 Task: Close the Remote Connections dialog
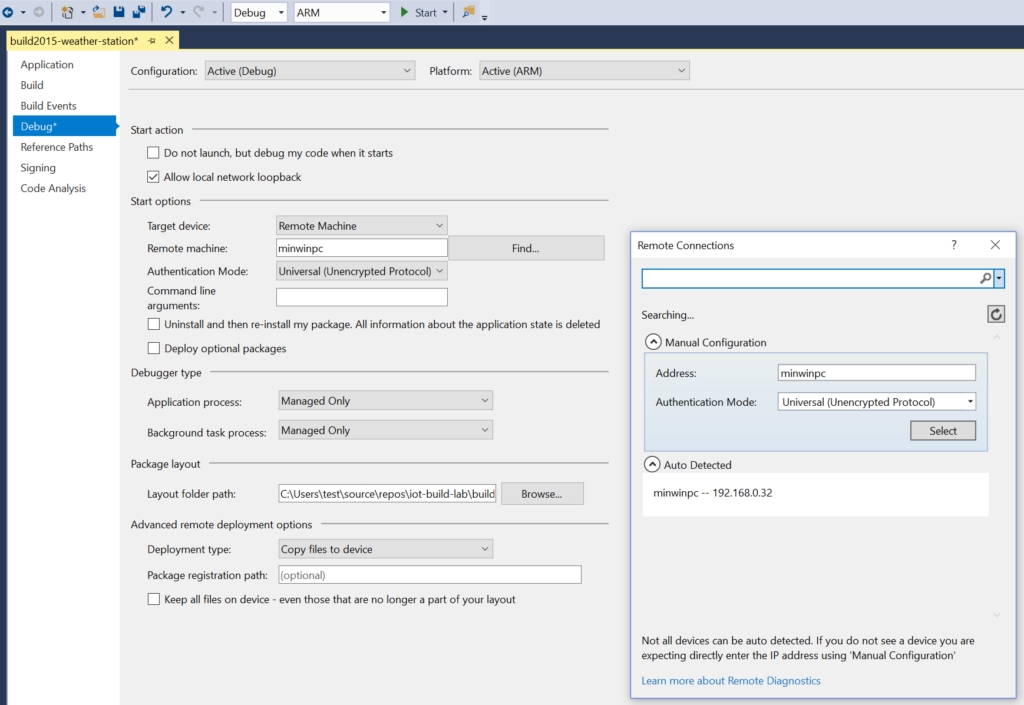pos(995,245)
